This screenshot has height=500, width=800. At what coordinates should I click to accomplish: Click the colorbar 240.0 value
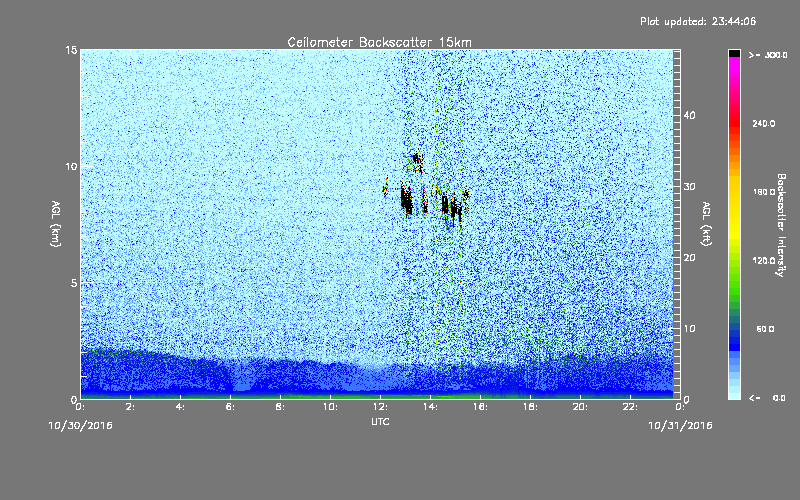tap(764, 123)
